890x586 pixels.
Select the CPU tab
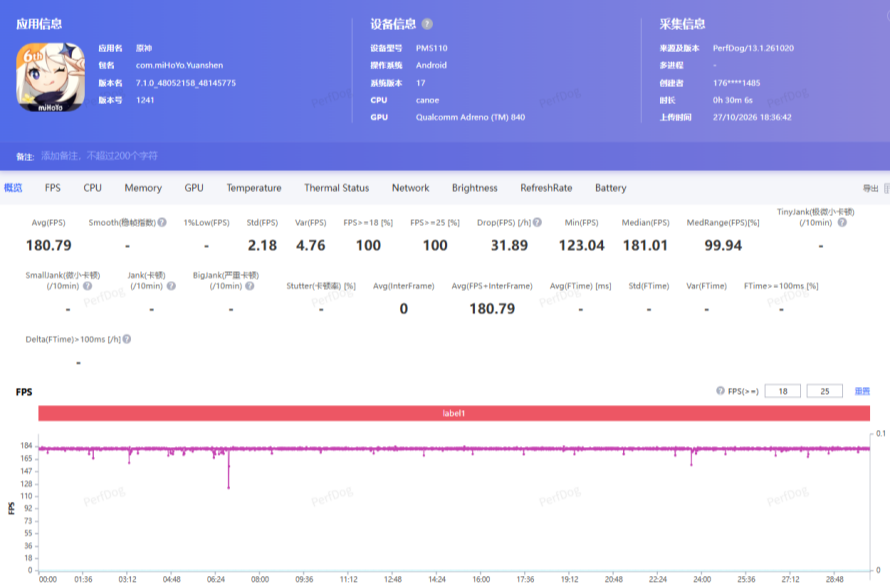pyautogui.click(x=93, y=188)
